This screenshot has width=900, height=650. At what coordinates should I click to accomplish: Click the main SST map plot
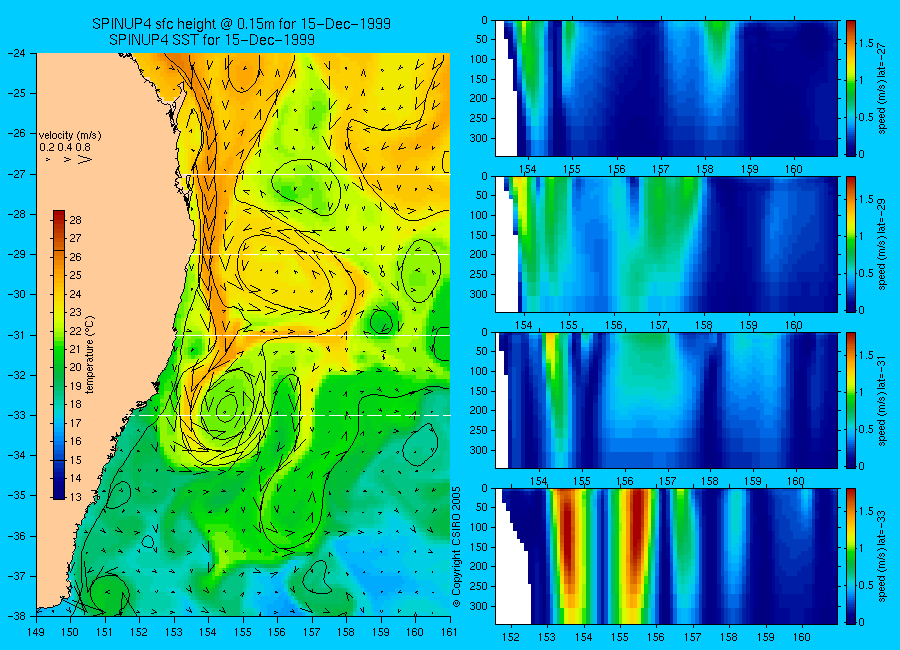(x=243, y=334)
